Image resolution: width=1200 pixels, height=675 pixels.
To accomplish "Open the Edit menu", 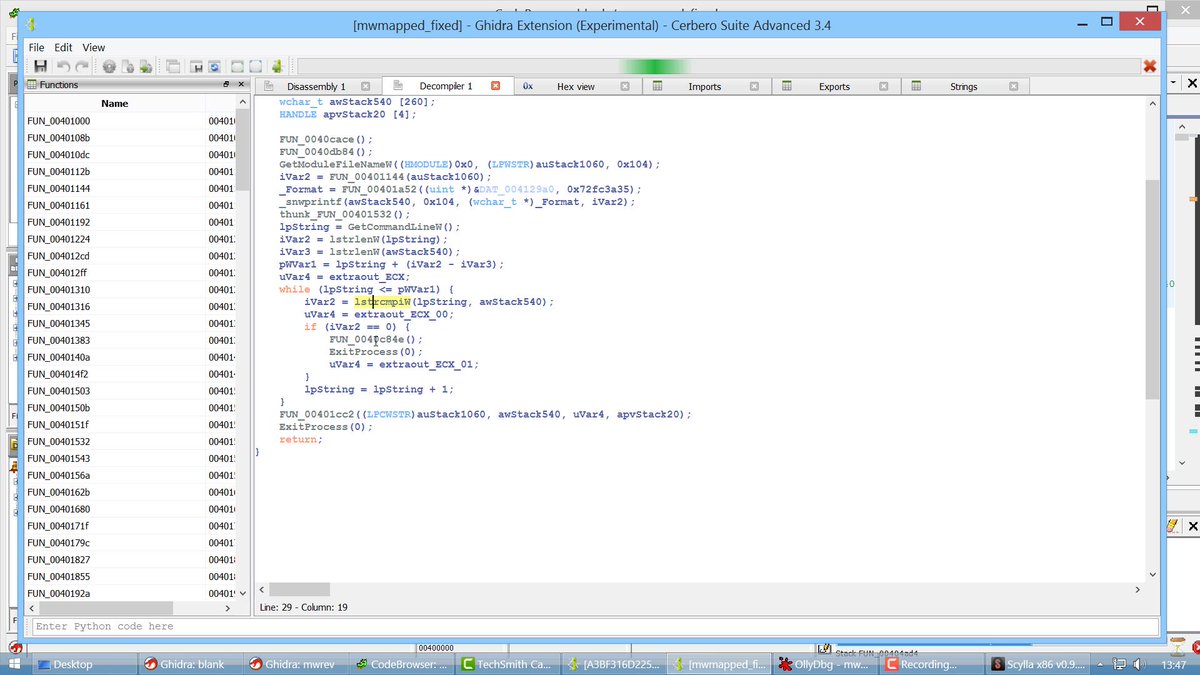I will point(63,47).
